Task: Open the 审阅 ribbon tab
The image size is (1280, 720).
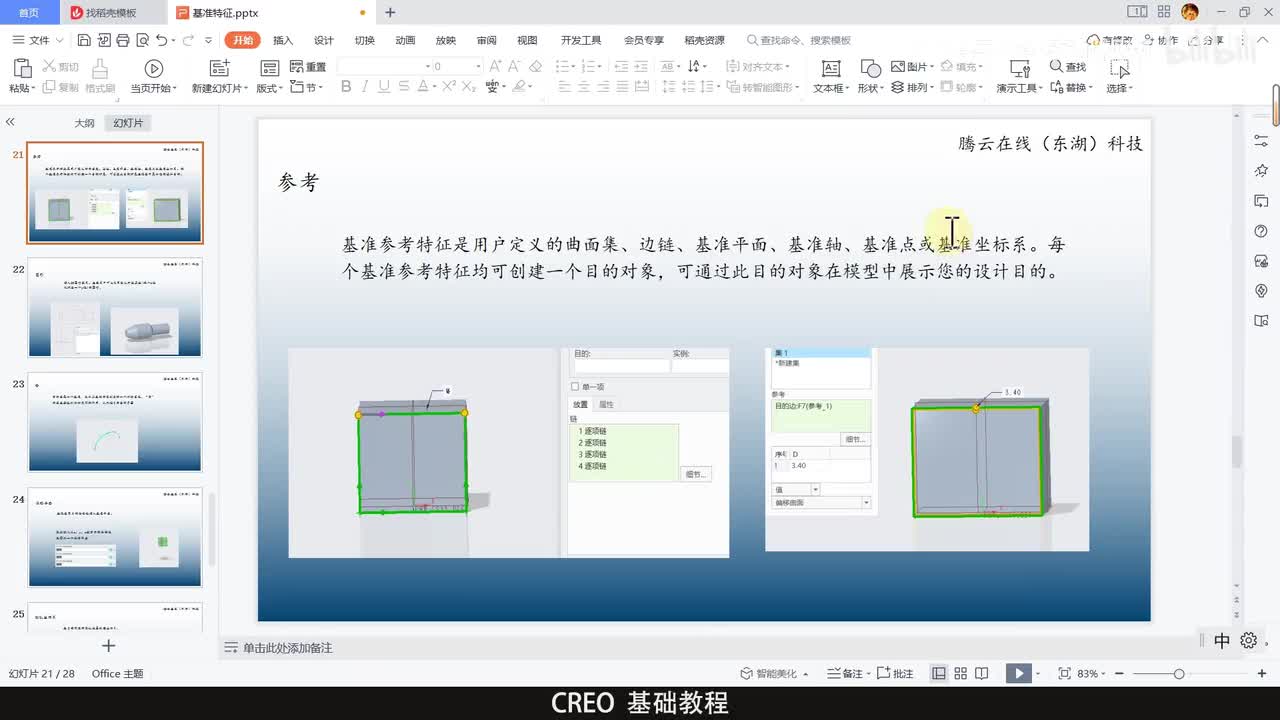Action: click(x=486, y=40)
